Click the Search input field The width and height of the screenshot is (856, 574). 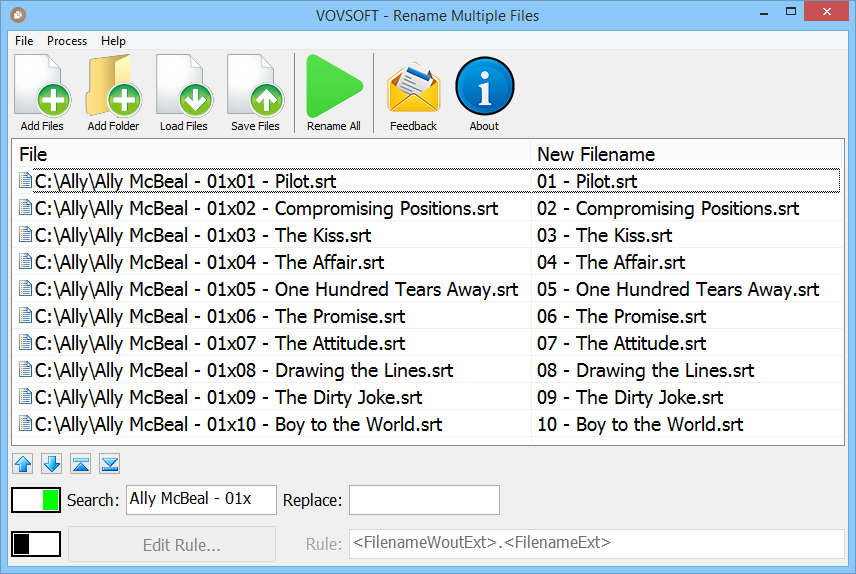(x=201, y=500)
